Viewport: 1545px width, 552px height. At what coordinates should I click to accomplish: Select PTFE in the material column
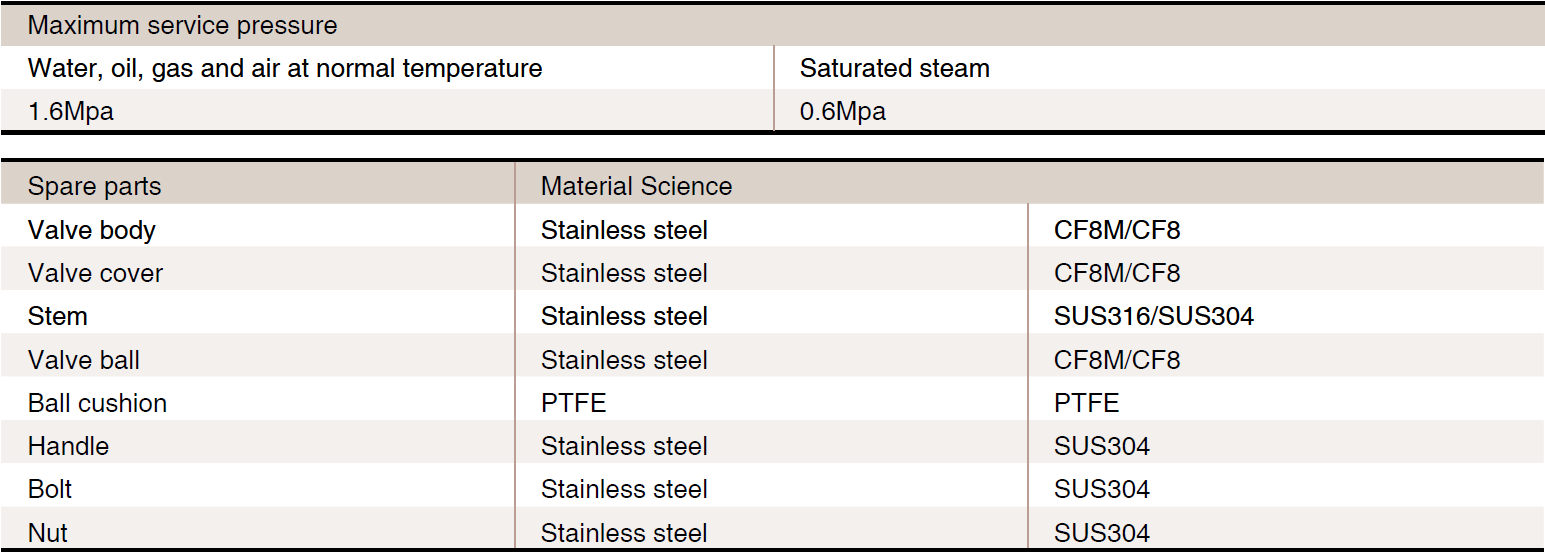point(574,403)
